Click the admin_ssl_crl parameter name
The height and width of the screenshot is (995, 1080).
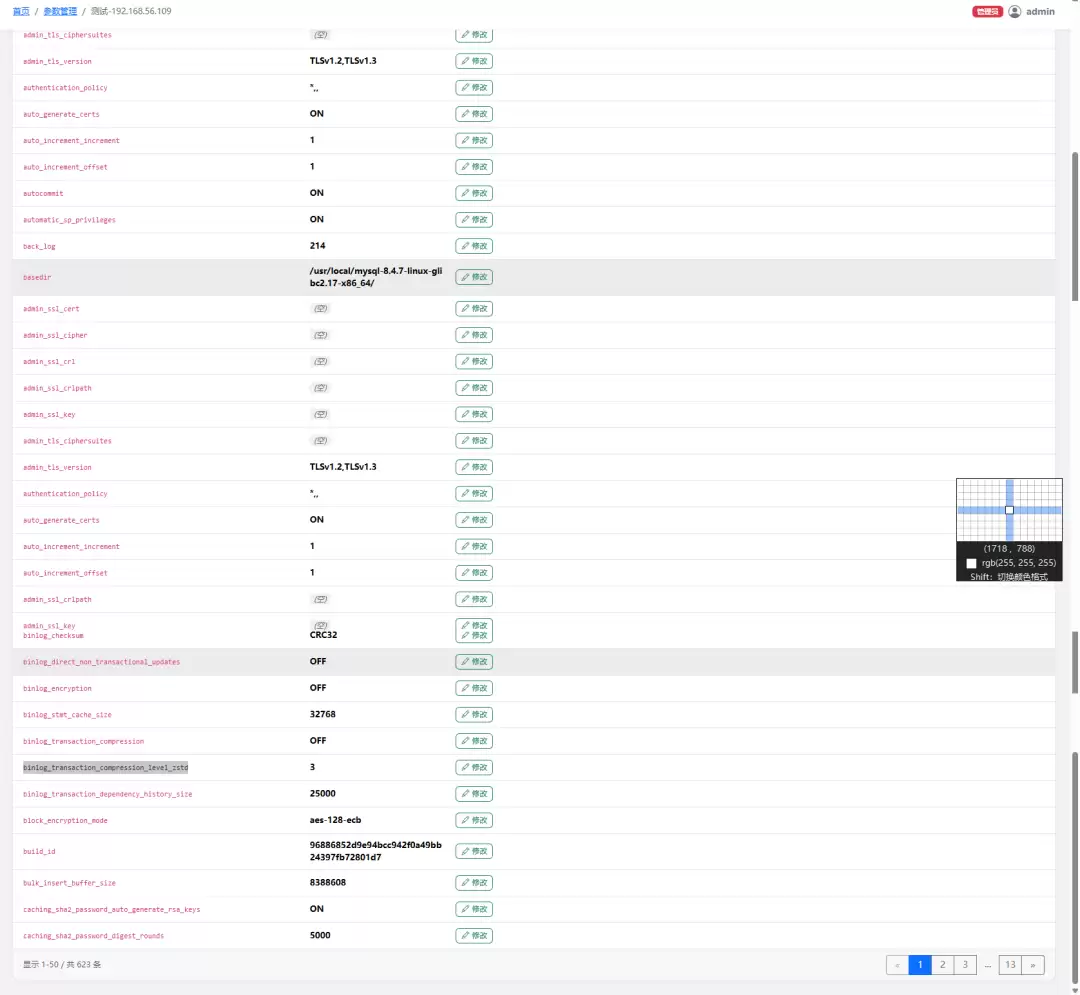pos(49,362)
